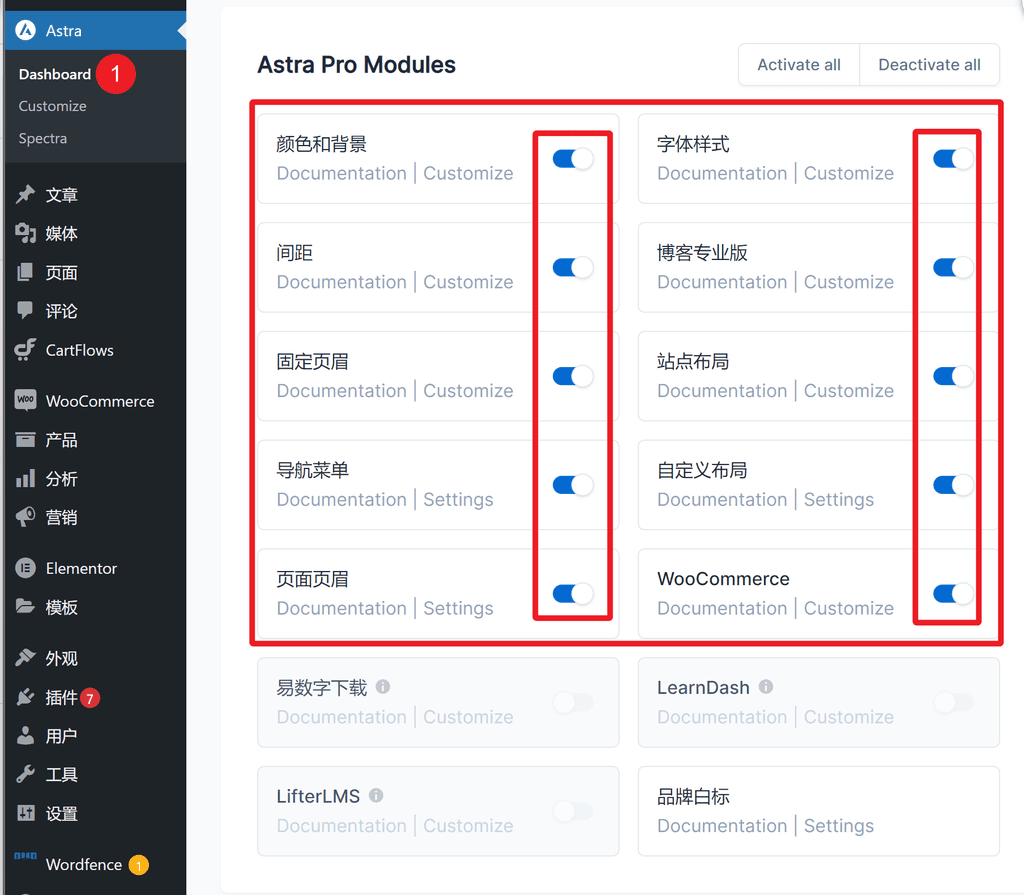Open the WooCommerce sidebar menu

click(95, 400)
